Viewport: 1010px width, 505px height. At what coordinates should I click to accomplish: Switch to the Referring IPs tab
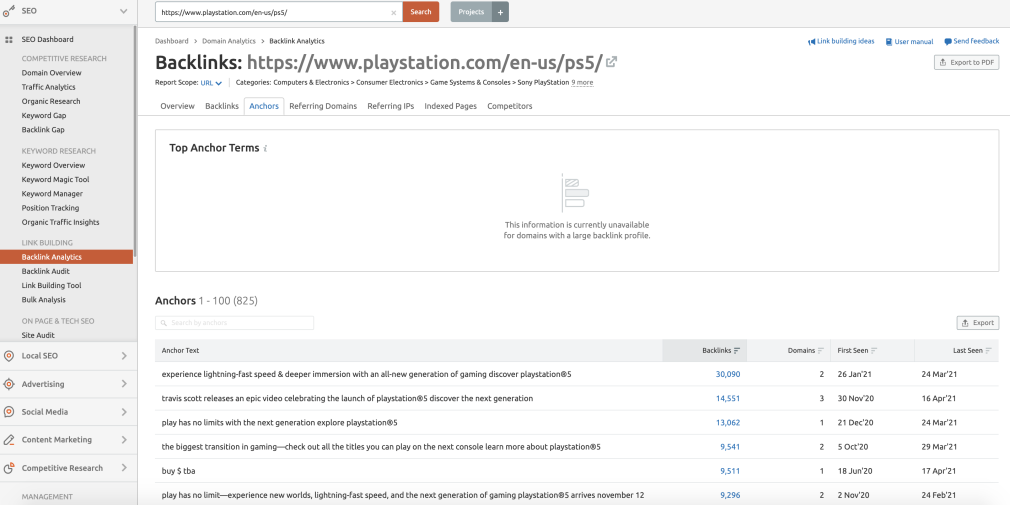click(x=390, y=106)
